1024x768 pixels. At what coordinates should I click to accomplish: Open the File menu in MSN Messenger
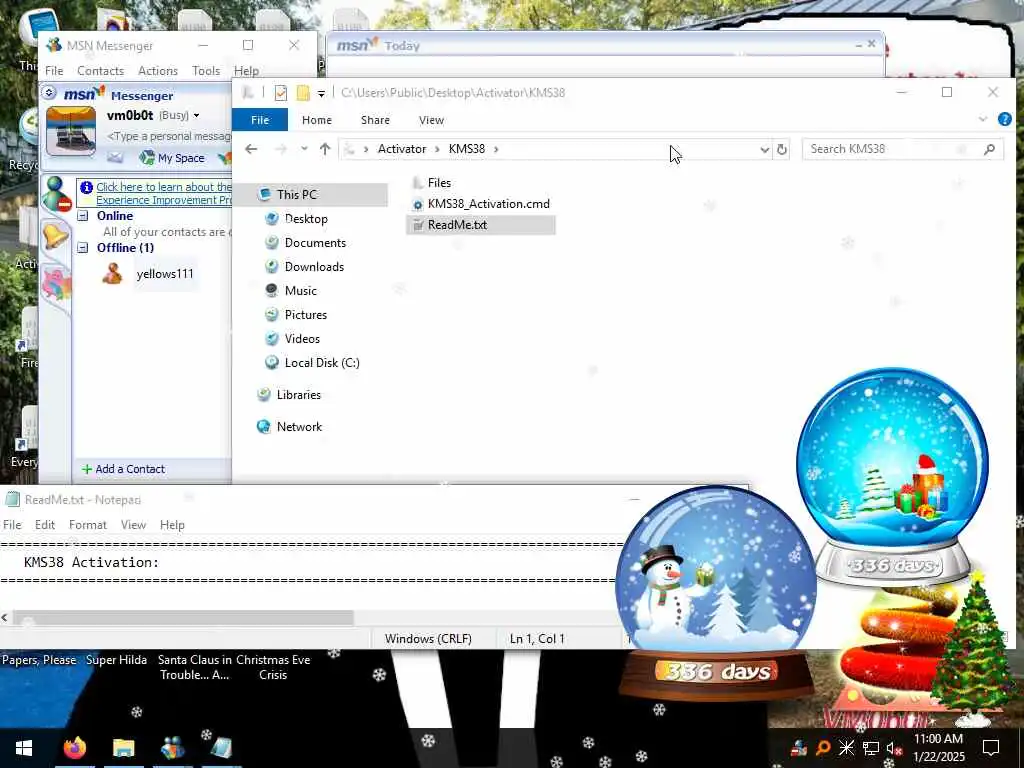pos(54,71)
